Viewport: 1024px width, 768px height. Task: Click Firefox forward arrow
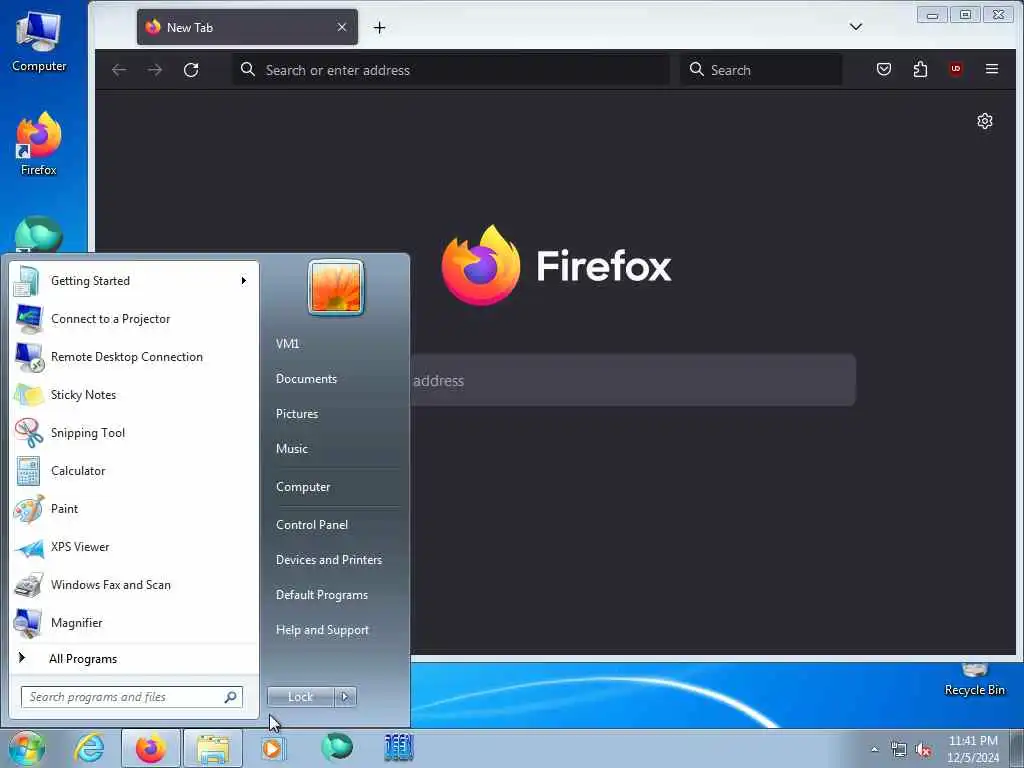click(155, 70)
